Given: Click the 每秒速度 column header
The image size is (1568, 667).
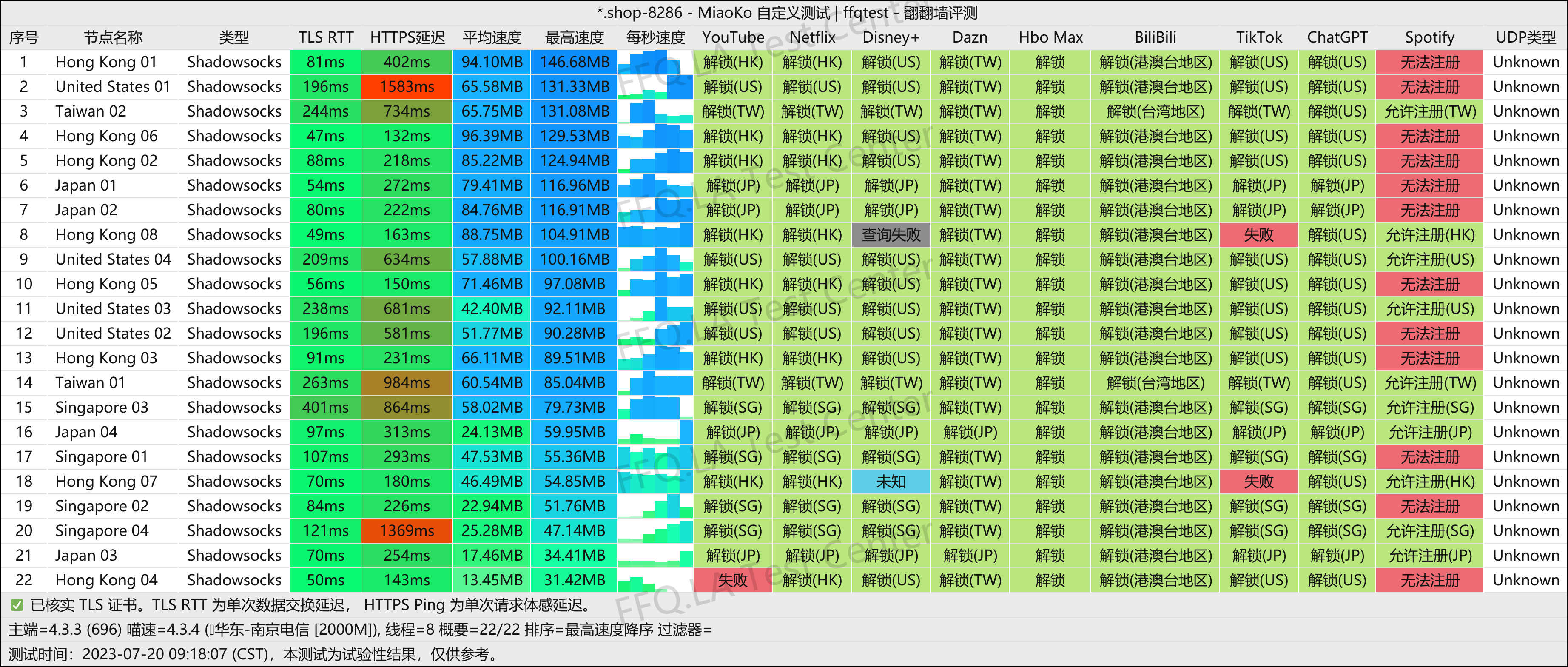Looking at the screenshot, I should tap(655, 37).
